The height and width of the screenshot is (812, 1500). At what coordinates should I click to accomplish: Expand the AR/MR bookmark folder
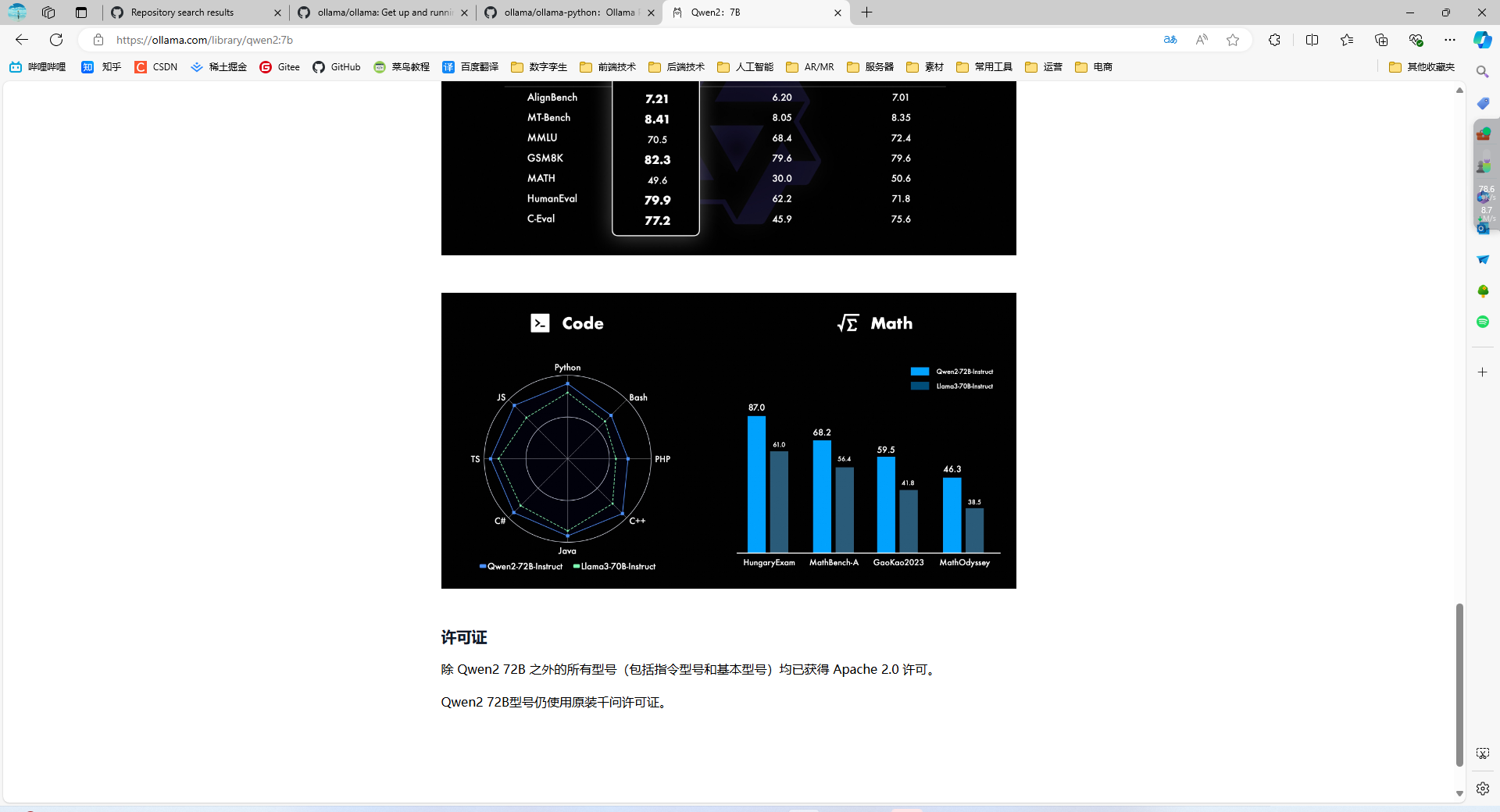[810, 67]
